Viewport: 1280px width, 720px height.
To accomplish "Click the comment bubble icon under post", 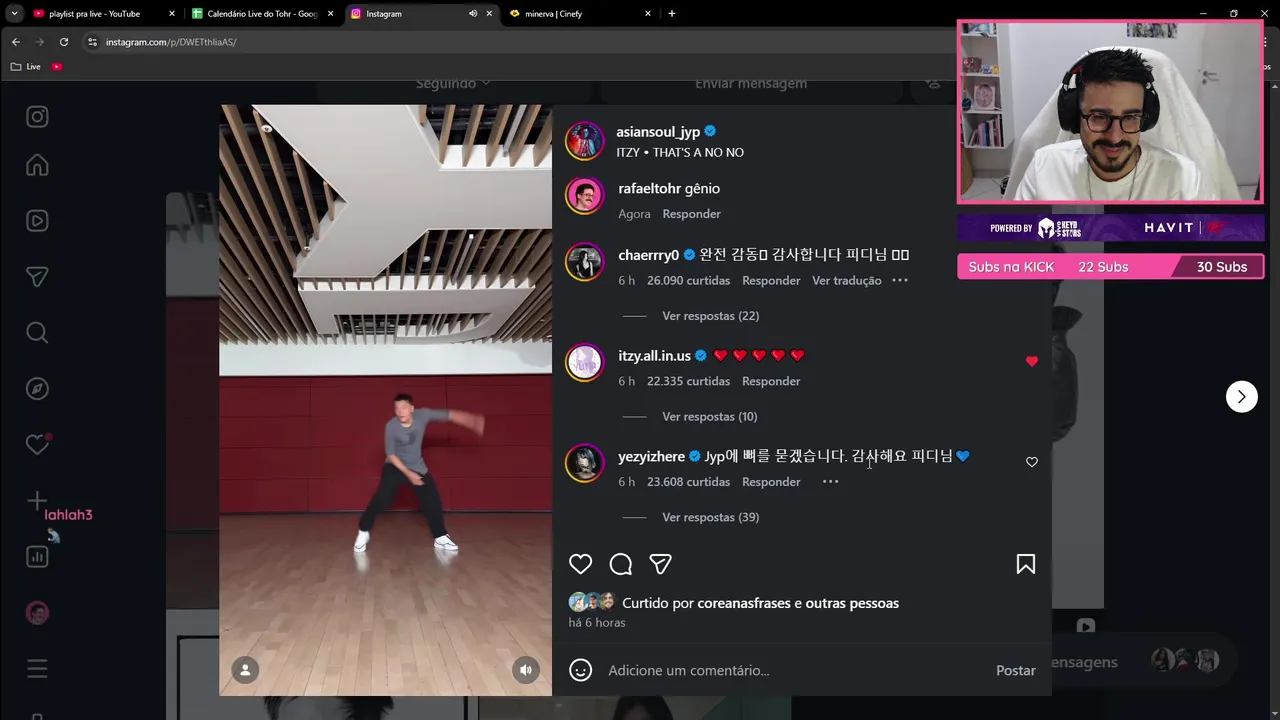I will pos(621,564).
